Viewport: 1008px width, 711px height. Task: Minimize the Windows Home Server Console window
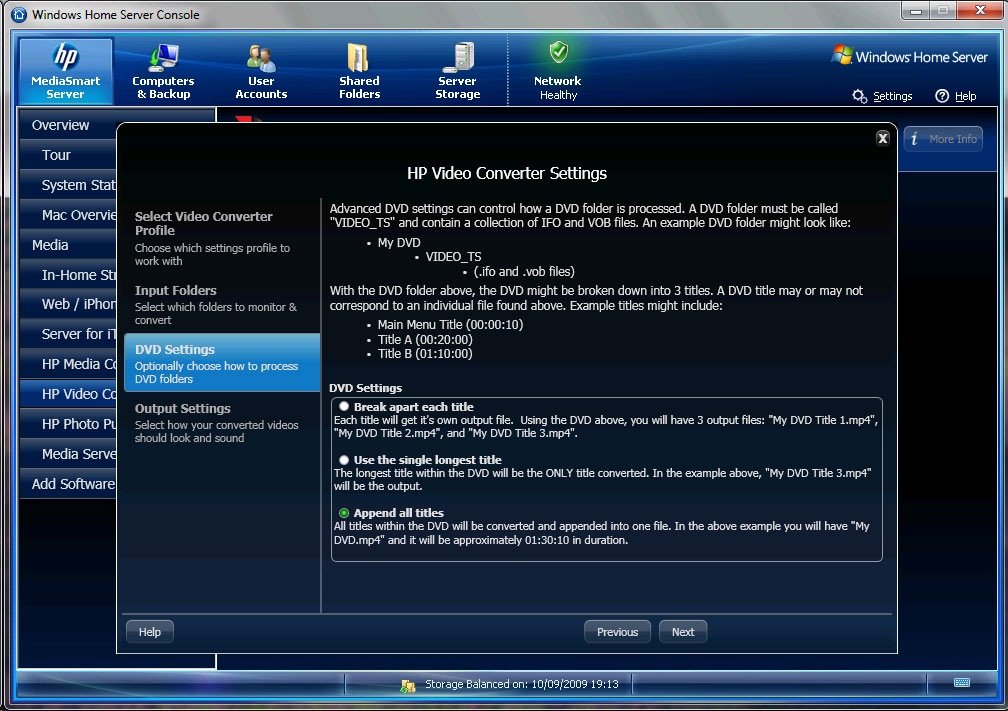point(916,11)
